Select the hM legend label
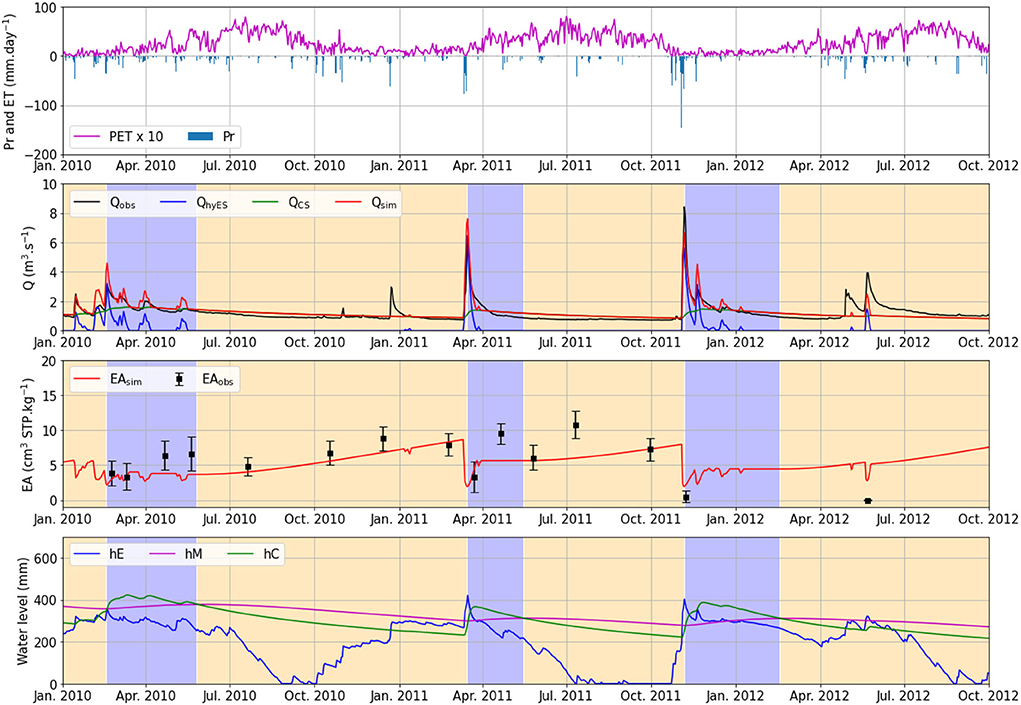Screen dimensions: 1021x705 pos(193,554)
